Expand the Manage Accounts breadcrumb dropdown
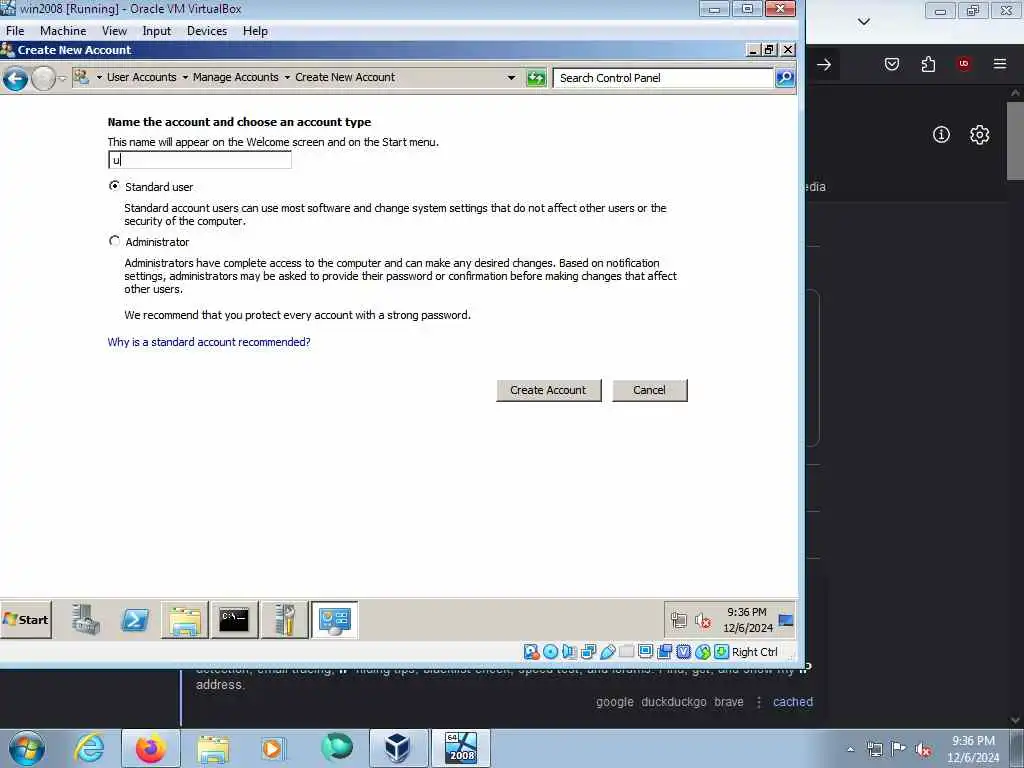1024x768 pixels. click(x=287, y=78)
